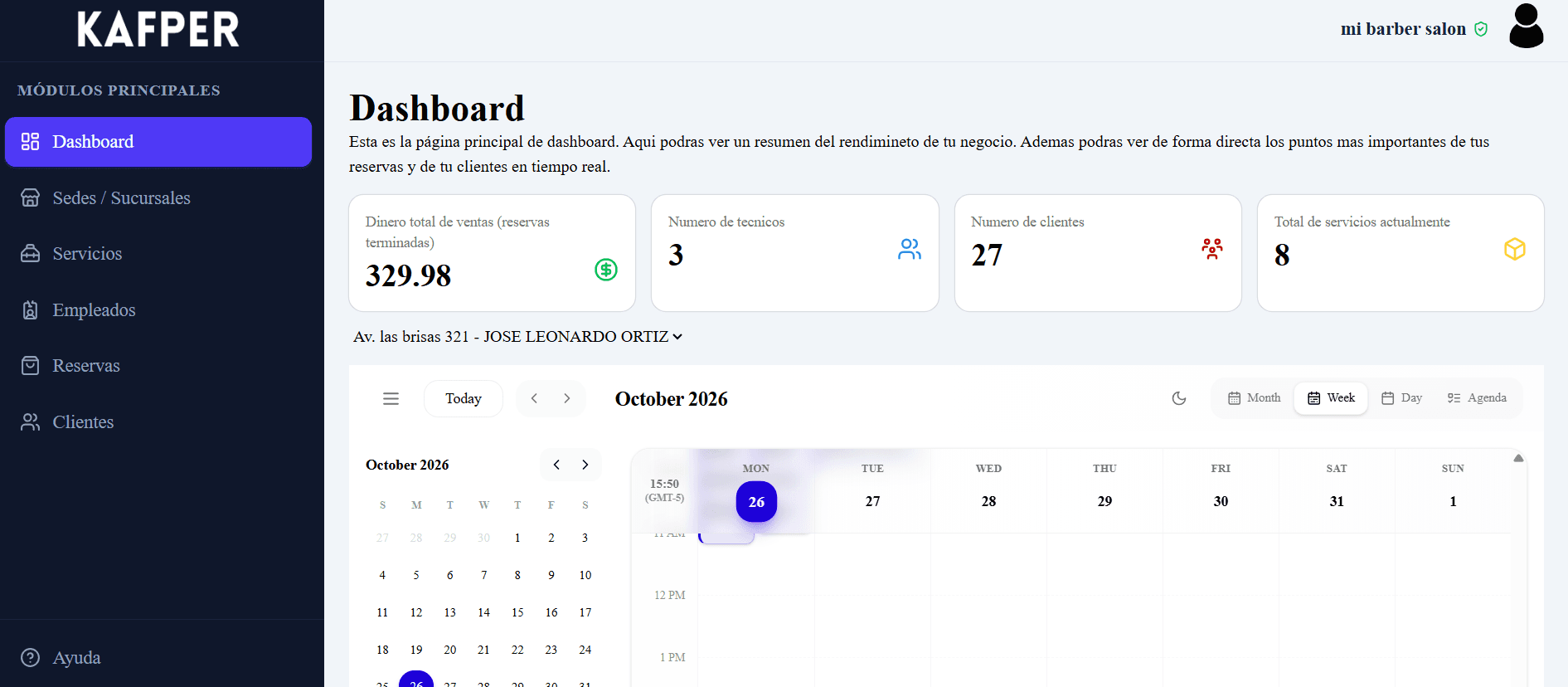Open the Empleados module

158,309
